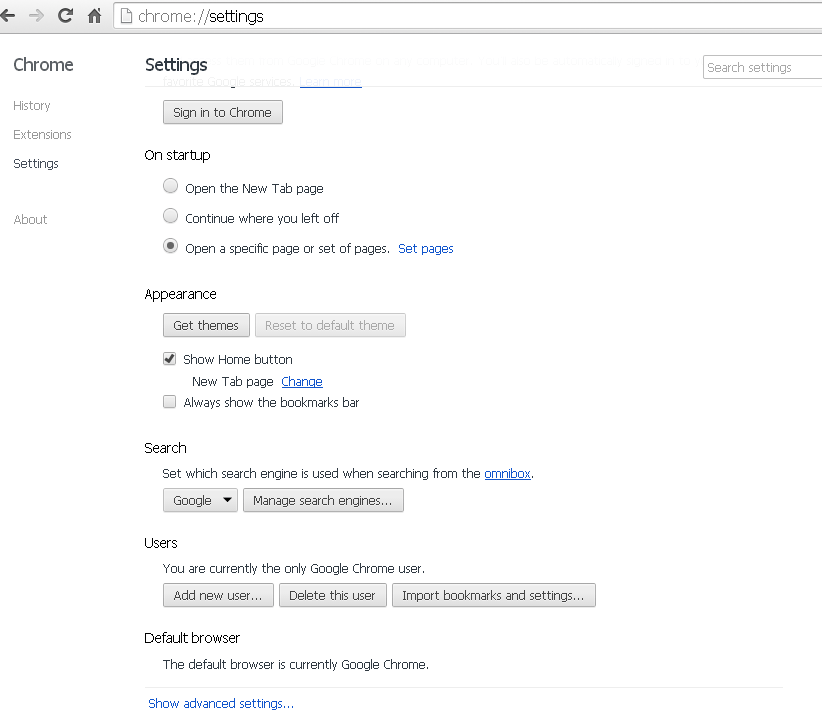Click Delete this user button
The height and width of the screenshot is (711, 822).
[333, 595]
